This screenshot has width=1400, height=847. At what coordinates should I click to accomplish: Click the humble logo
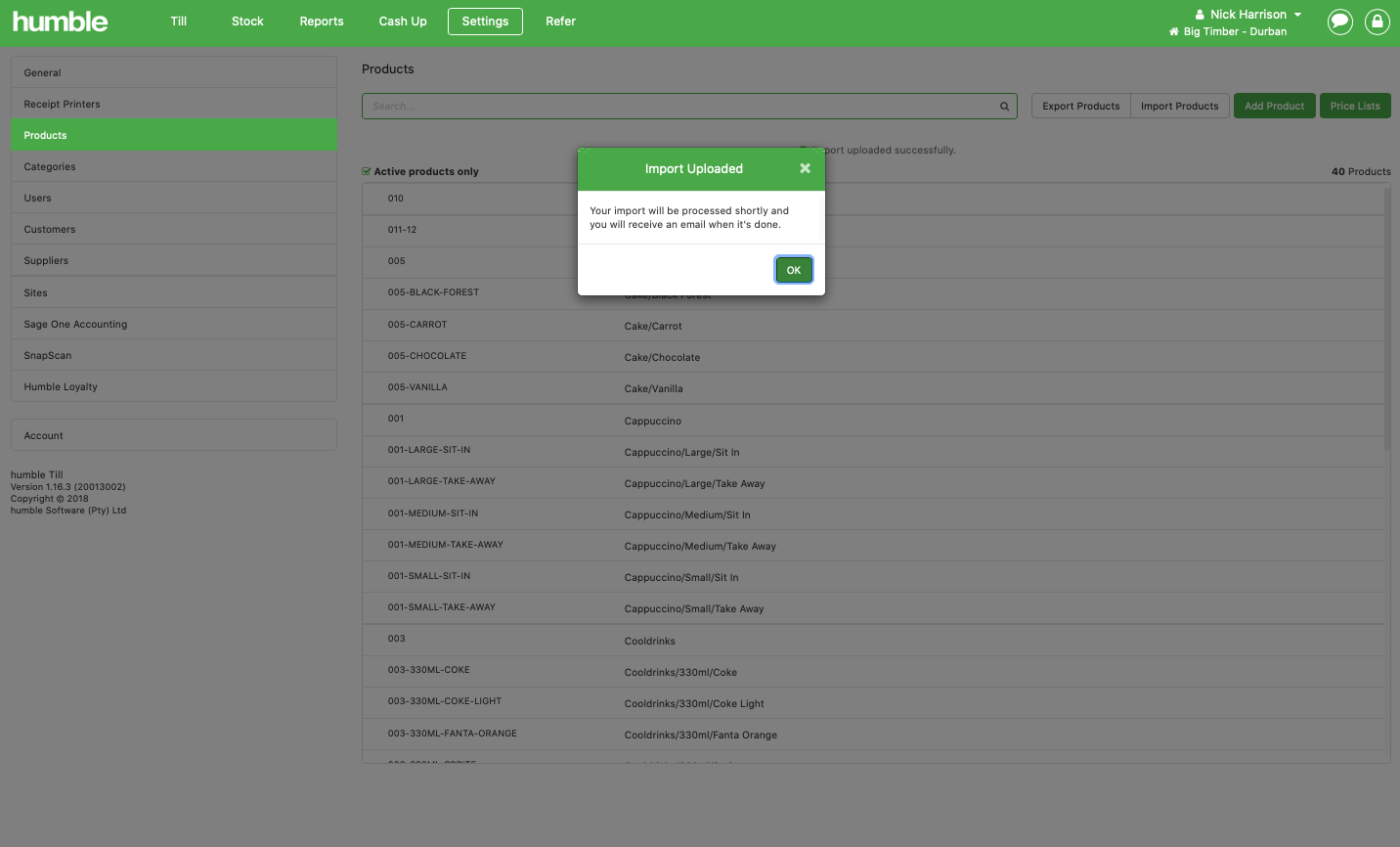tap(60, 21)
